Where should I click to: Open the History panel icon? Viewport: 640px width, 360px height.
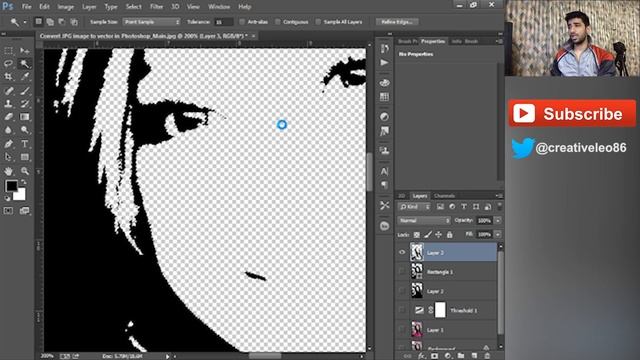(x=384, y=49)
